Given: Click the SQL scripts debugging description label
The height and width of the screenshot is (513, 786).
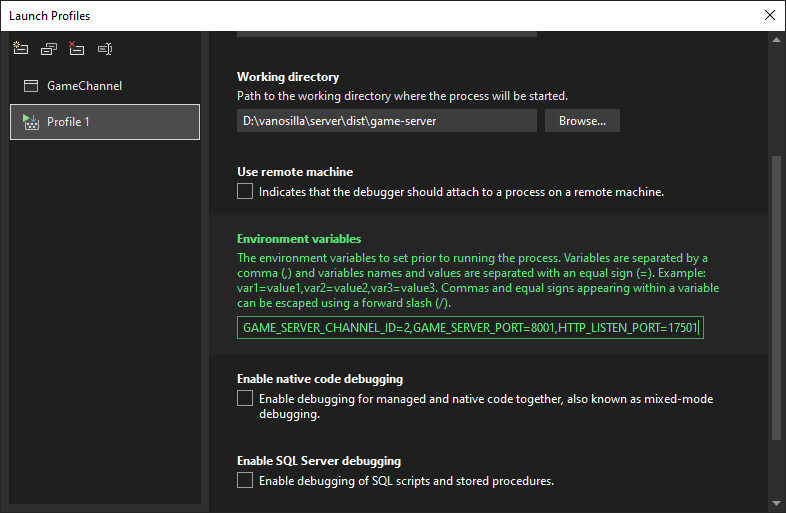Looking at the screenshot, I should [406, 481].
